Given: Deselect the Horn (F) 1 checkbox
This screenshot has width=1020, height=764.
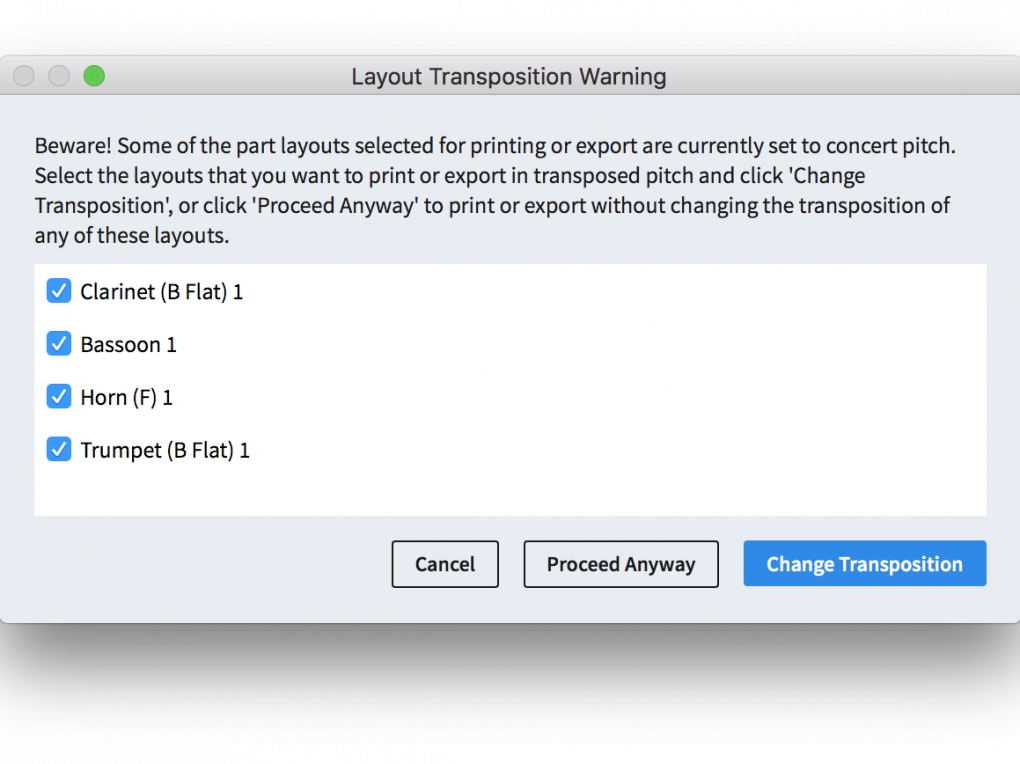Looking at the screenshot, I should 59,396.
